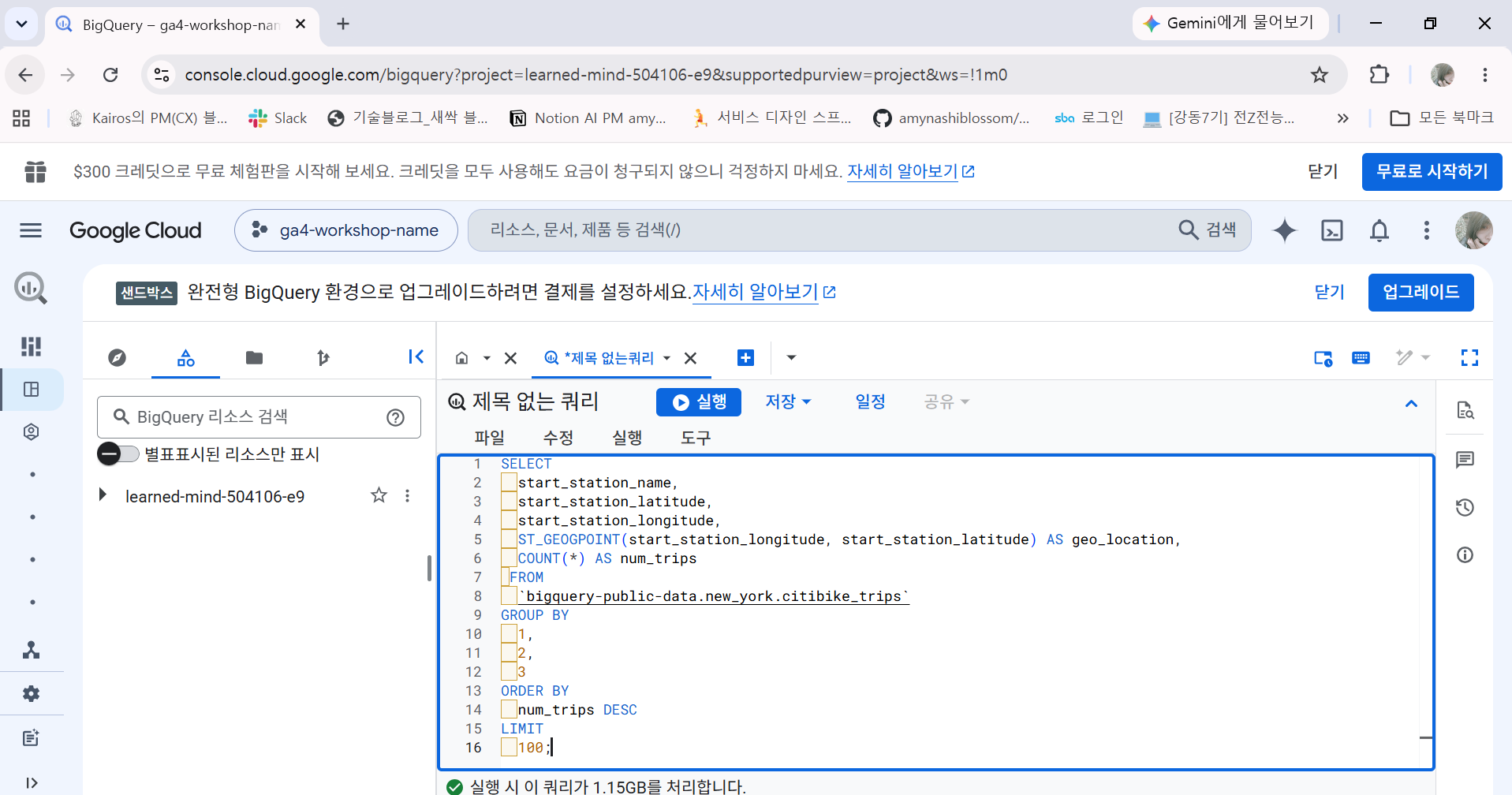Click the Google Cloud project selector ga4-workshop-name
1512x795 pixels.
point(345,230)
